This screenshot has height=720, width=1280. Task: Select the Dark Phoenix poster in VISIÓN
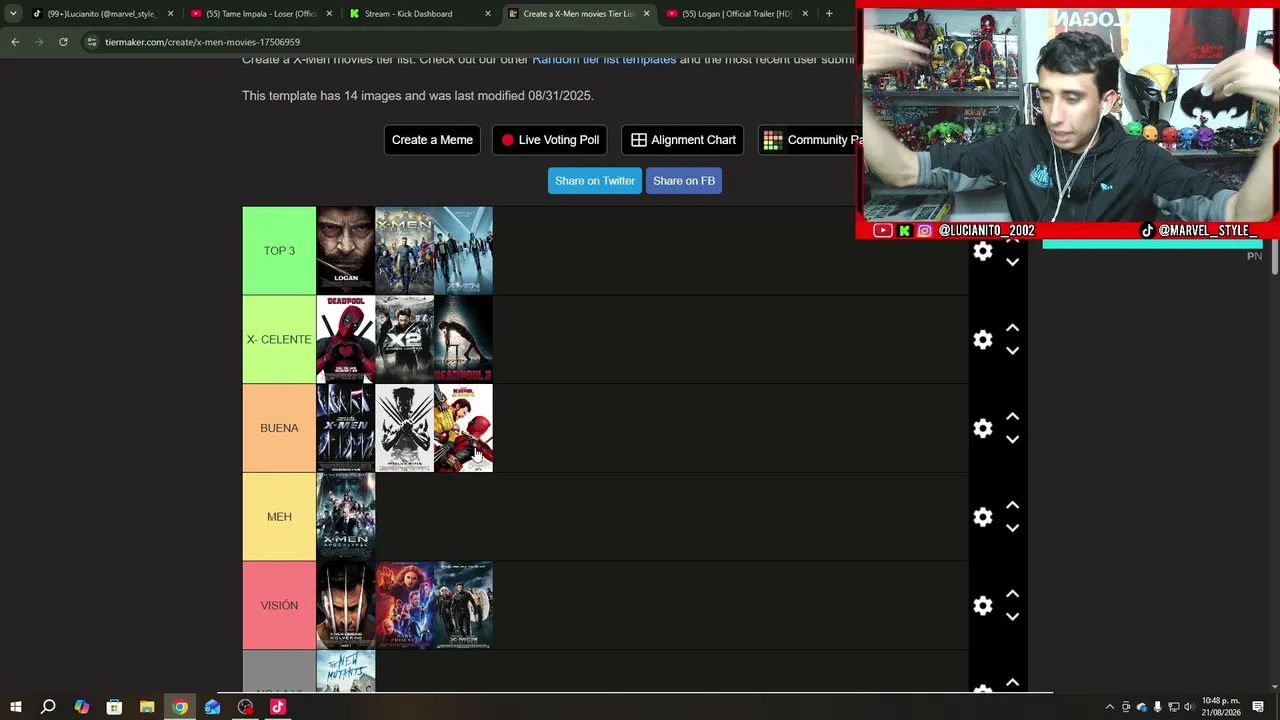[404, 606]
